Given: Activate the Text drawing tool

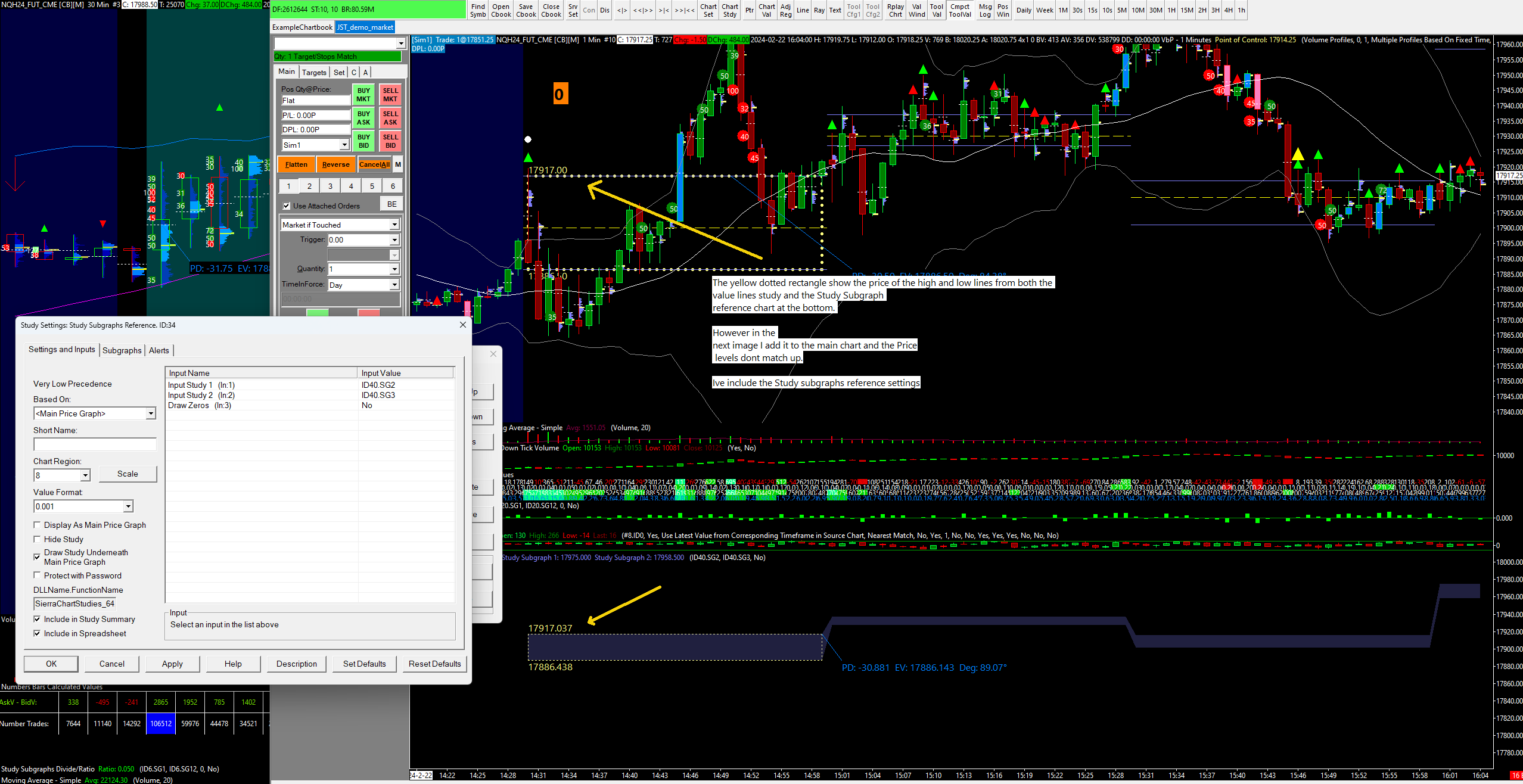Looking at the screenshot, I should click(835, 10).
